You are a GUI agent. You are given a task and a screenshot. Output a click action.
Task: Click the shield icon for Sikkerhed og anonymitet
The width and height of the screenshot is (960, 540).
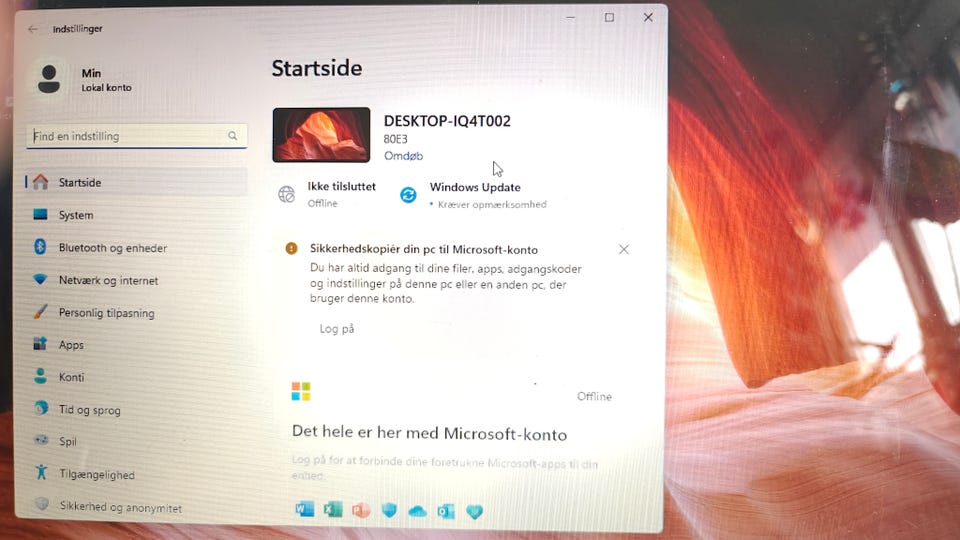(42, 504)
